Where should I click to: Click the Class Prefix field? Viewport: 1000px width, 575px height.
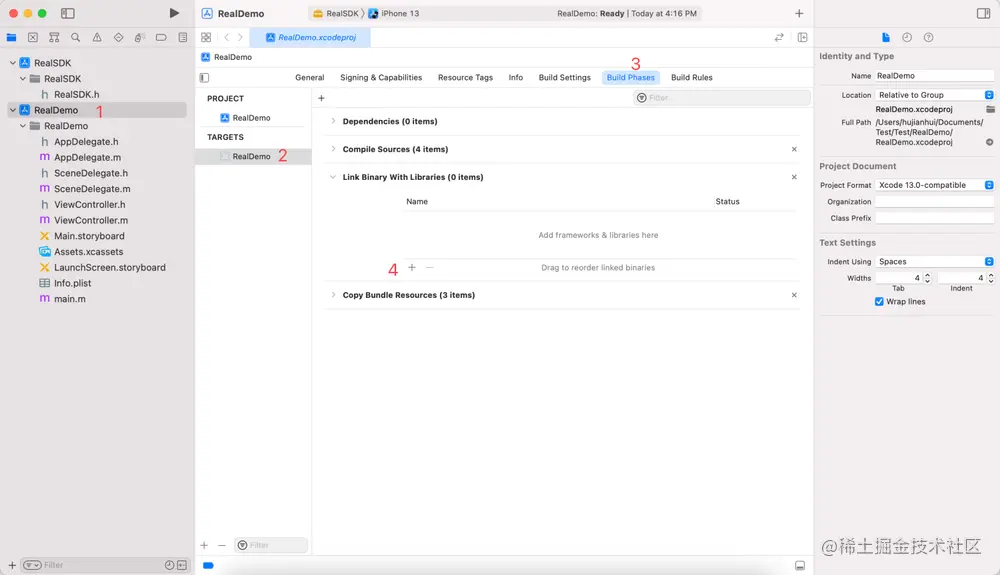click(x=934, y=218)
